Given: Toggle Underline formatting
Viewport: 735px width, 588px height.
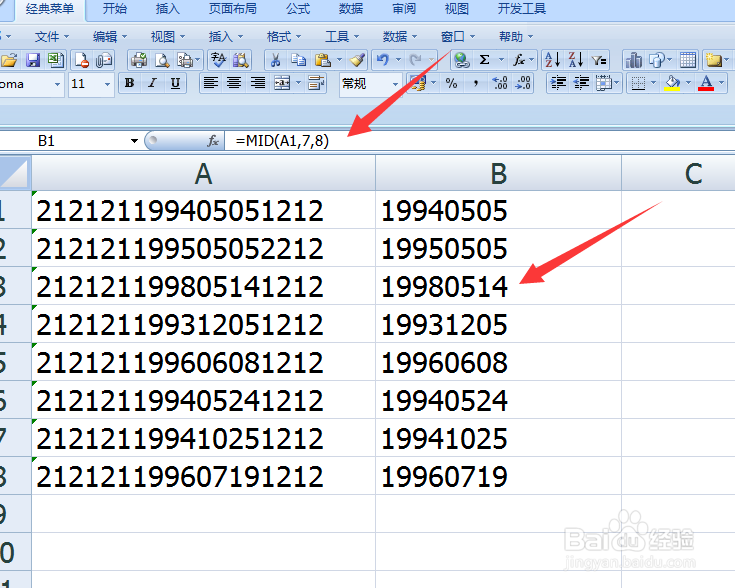Looking at the screenshot, I should pos(175,83).
